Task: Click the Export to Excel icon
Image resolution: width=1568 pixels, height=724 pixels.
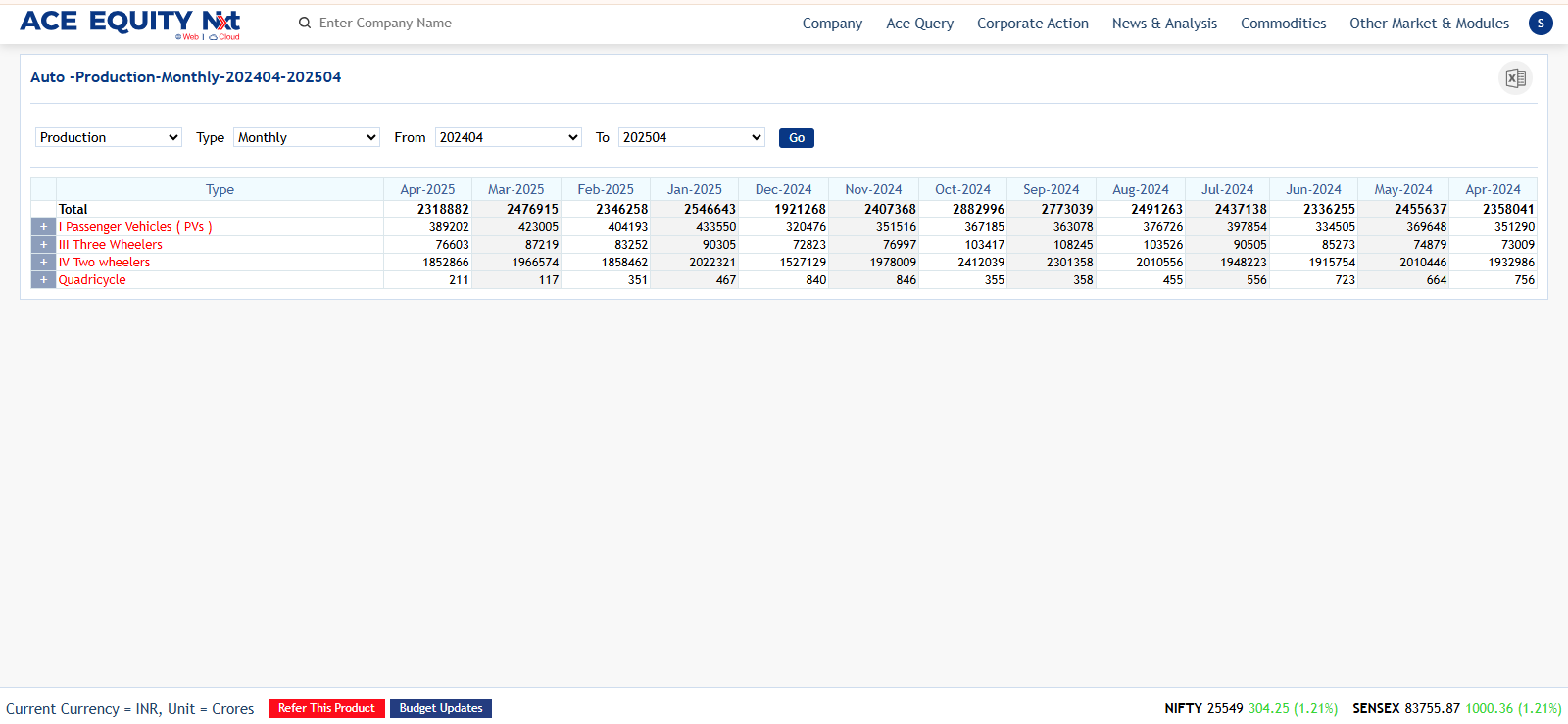Action: (1515, 78)
